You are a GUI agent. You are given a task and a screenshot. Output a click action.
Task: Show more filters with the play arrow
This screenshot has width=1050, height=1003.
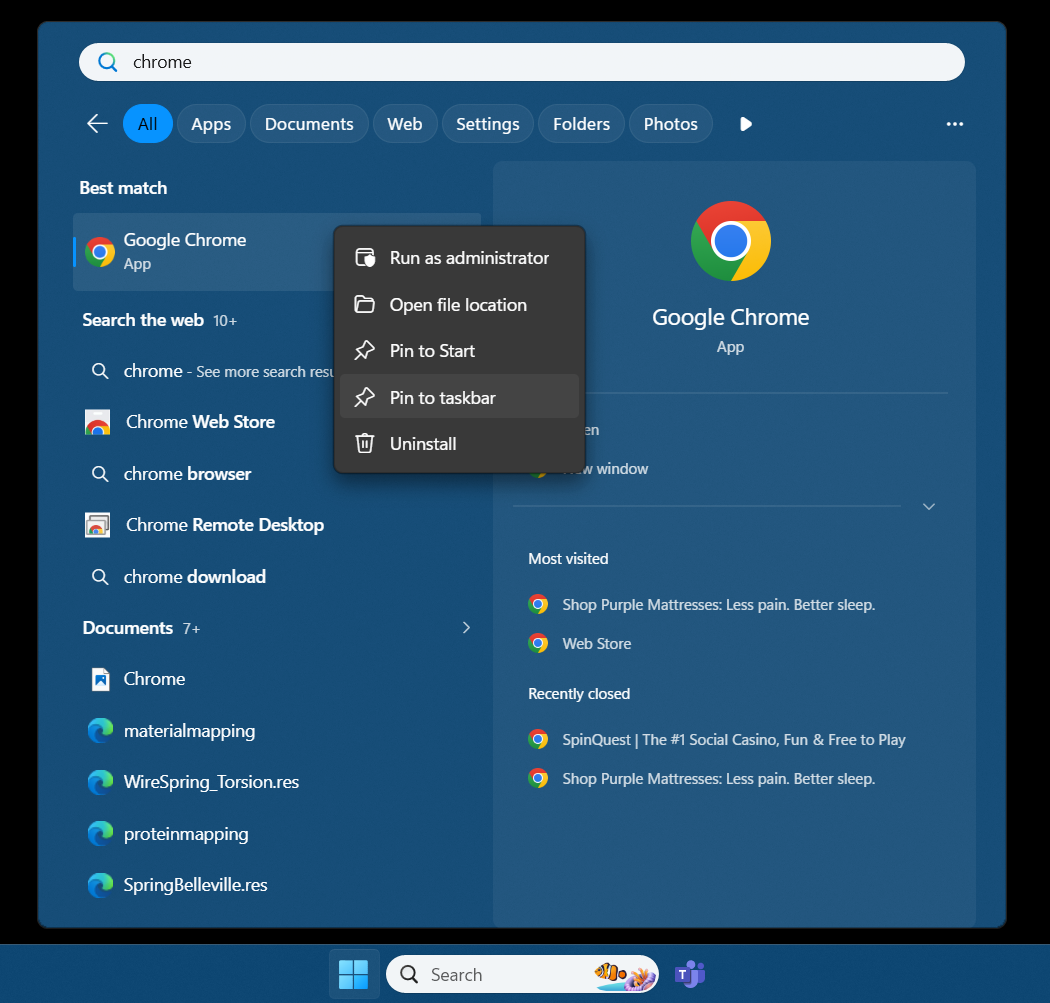(745, 124)
